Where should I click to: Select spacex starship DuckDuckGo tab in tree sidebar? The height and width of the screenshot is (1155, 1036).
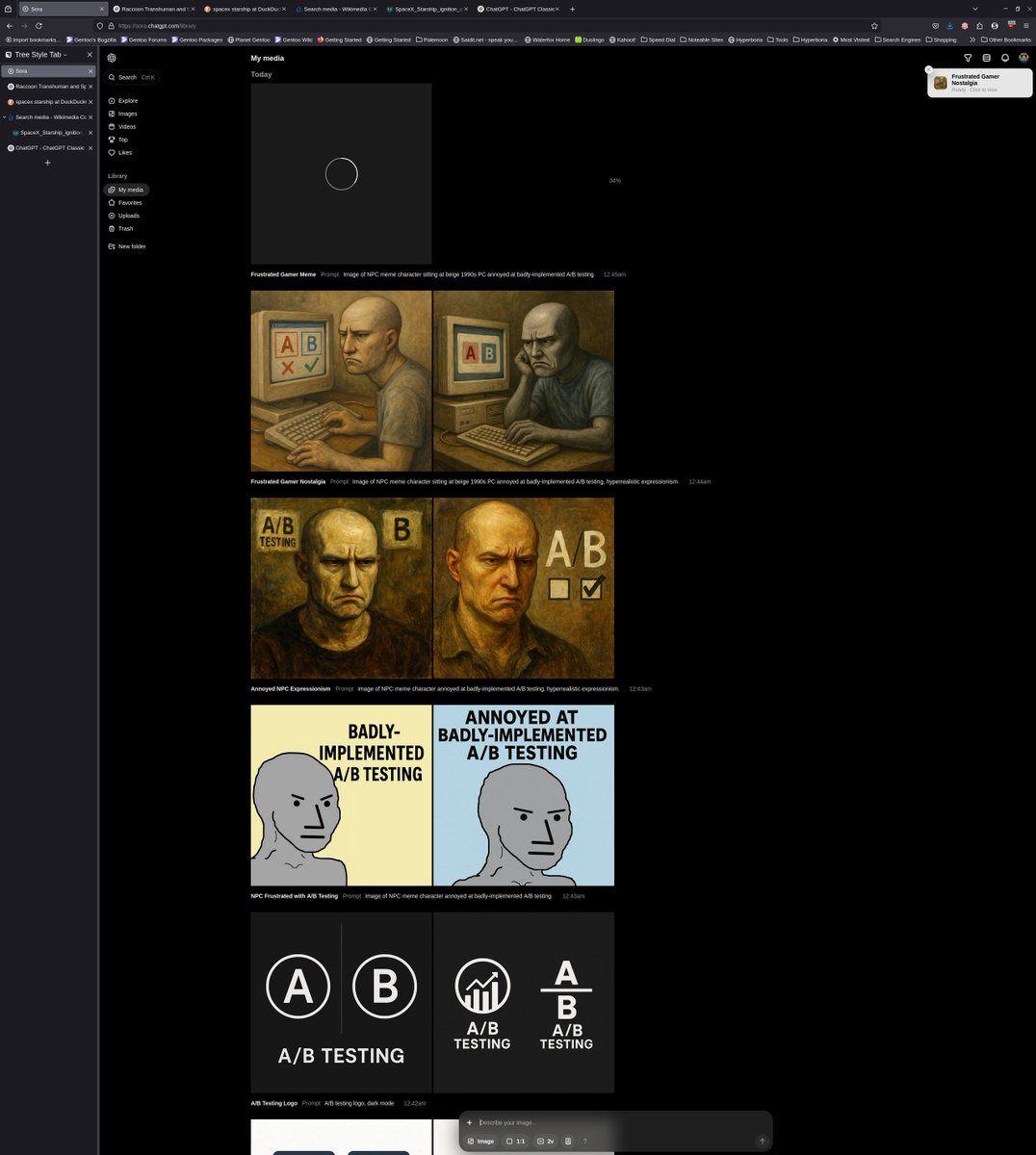tap(48, 101)
